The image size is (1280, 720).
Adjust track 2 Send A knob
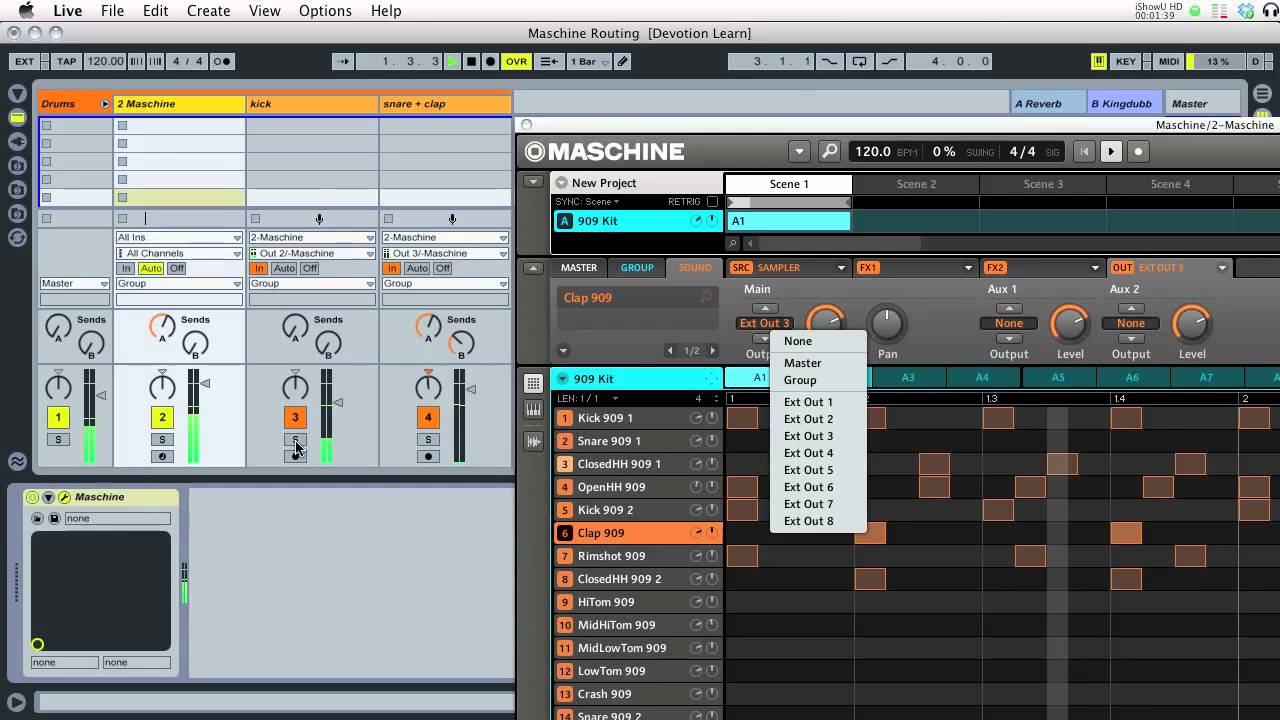pos(162,326)
